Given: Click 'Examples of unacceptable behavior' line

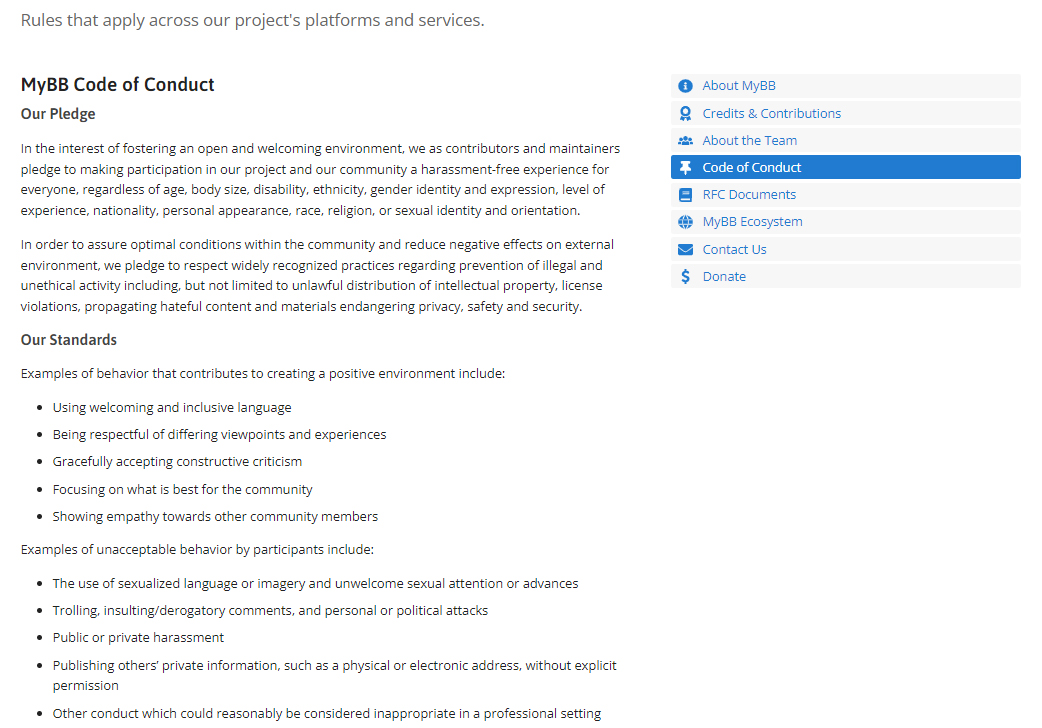Looking at the screenshot, I should (x=197, y=550).
